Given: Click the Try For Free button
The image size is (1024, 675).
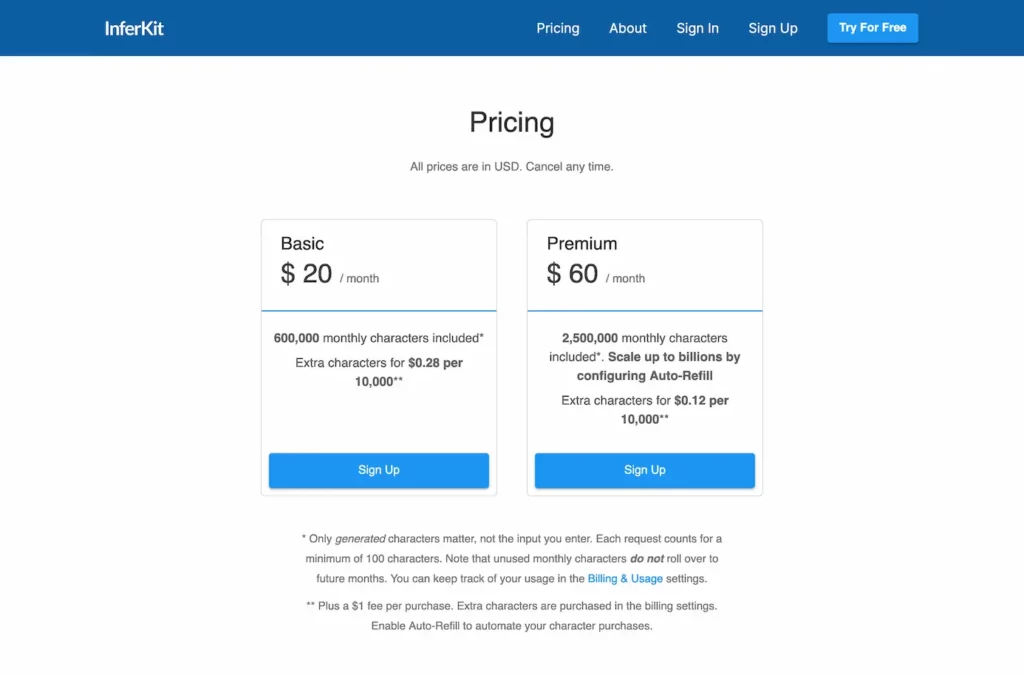Looking at the screenshot, I should pos(872,28).
